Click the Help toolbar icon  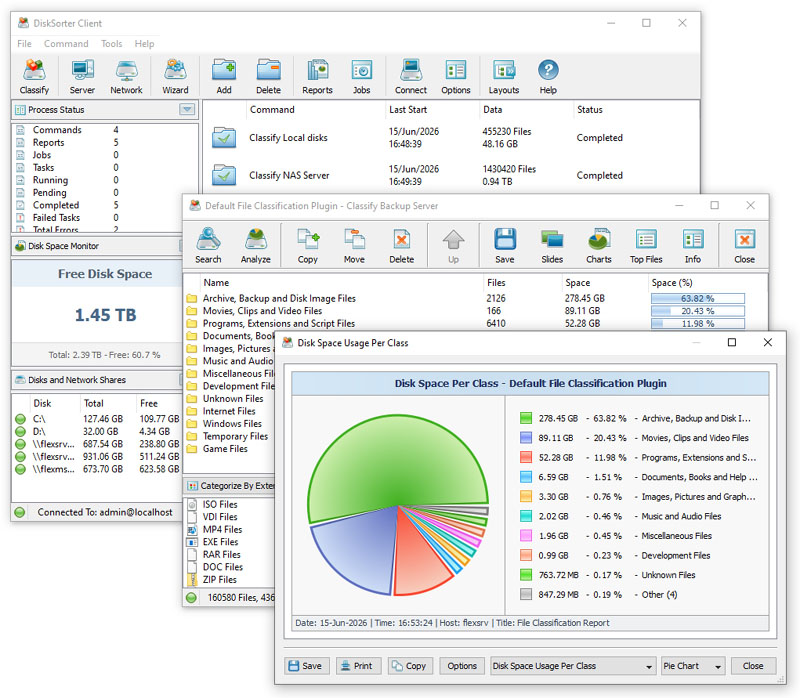548,77
